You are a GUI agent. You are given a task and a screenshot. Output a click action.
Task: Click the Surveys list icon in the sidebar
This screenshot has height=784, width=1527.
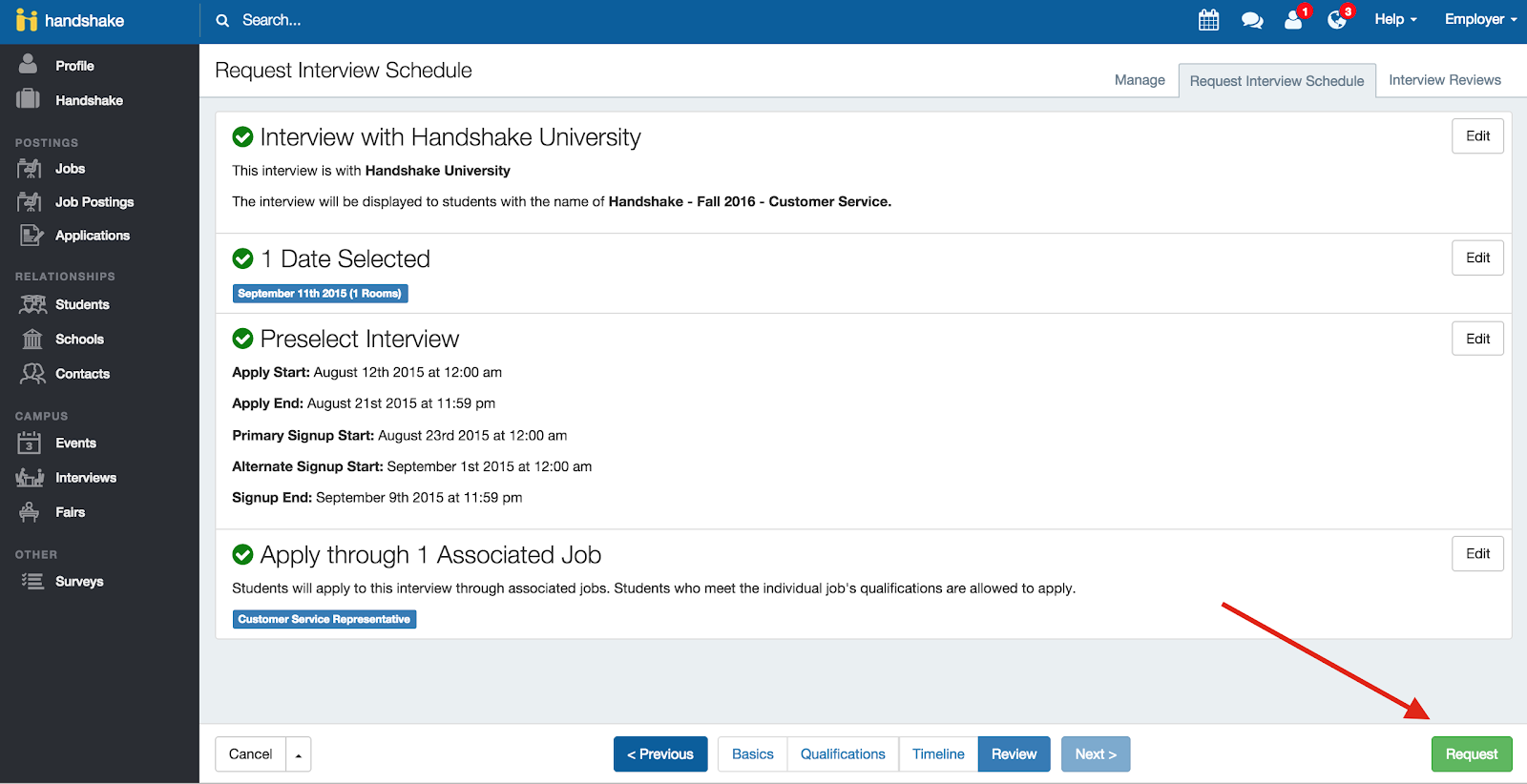tap(32, 582)
